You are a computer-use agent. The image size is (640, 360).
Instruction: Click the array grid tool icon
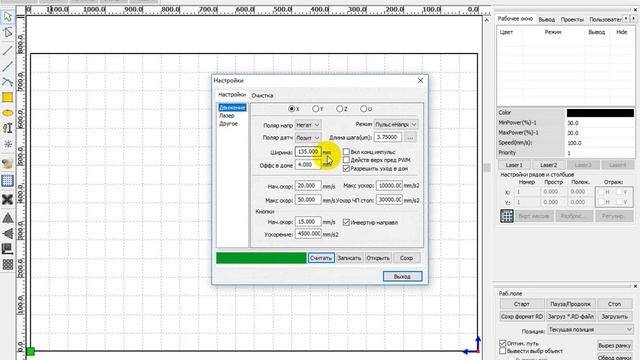click(x=7, y=264)
